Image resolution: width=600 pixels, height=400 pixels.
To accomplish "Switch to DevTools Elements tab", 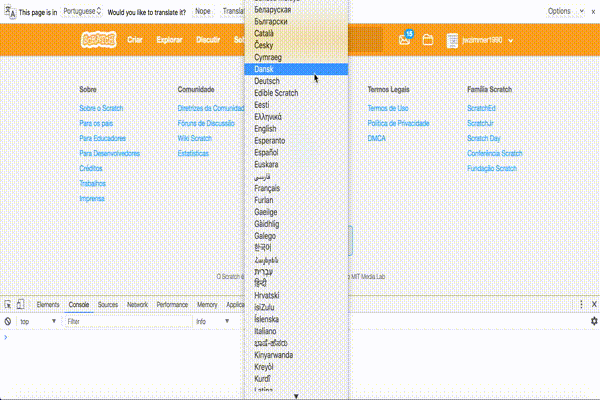I will [48, 305].
